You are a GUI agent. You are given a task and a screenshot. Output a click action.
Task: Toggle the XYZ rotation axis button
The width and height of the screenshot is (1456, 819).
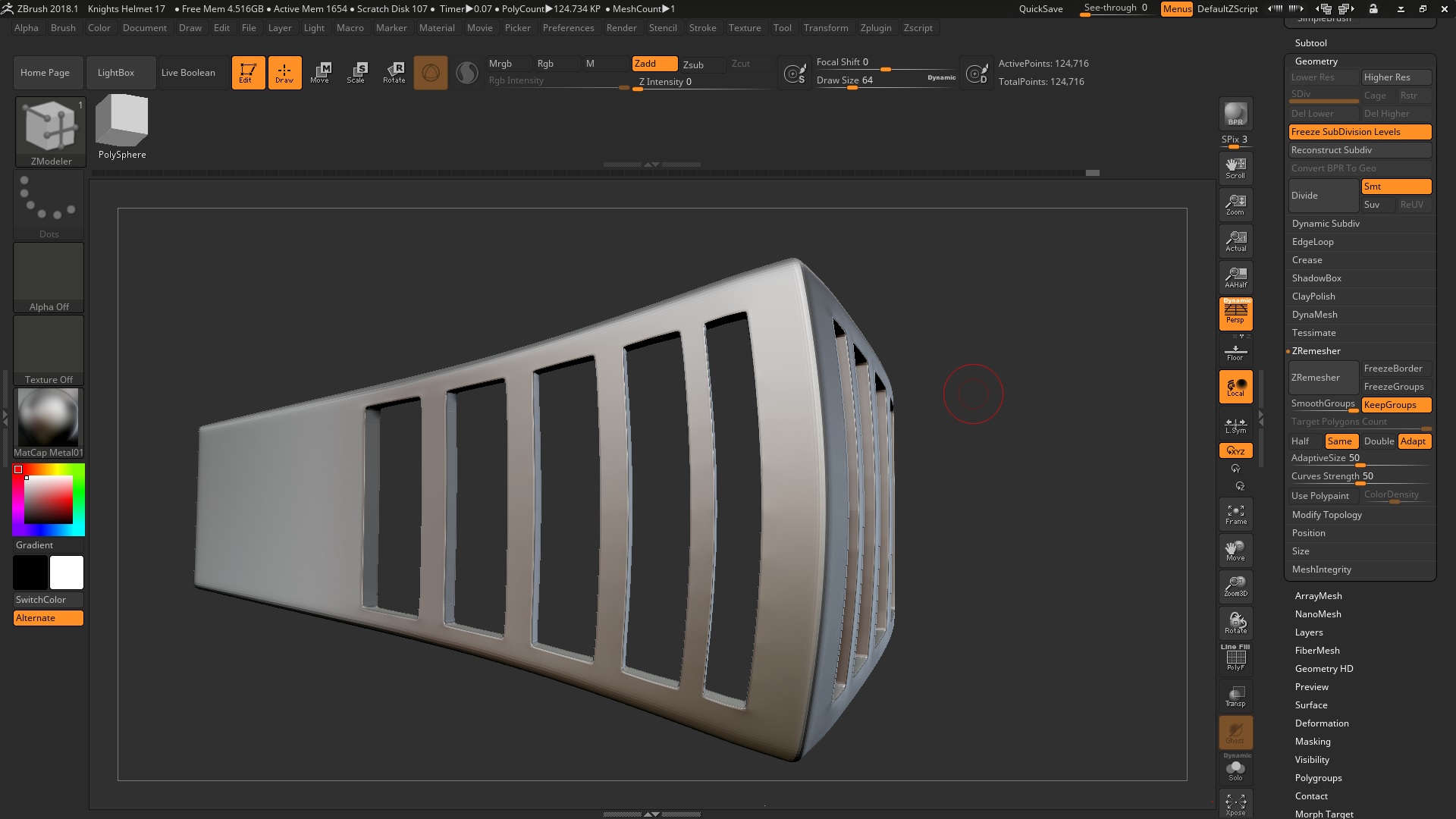click(x=1235, y=450)
